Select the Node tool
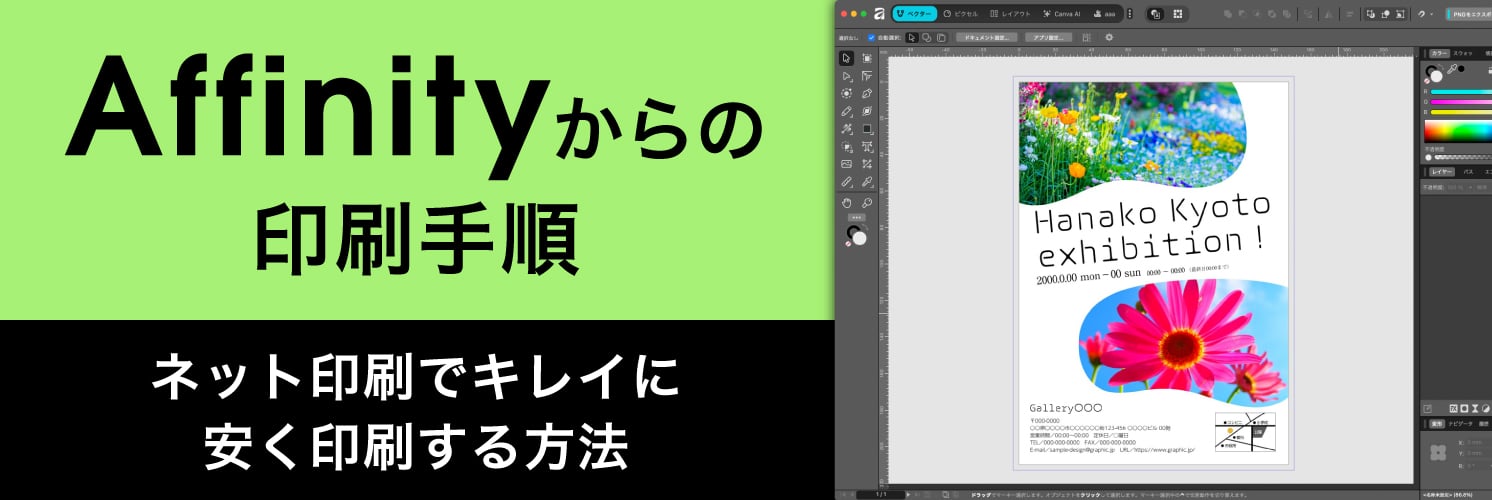The height and width of the screenshot is (500, 1492). pyautogui.click(x=847, y=76)
